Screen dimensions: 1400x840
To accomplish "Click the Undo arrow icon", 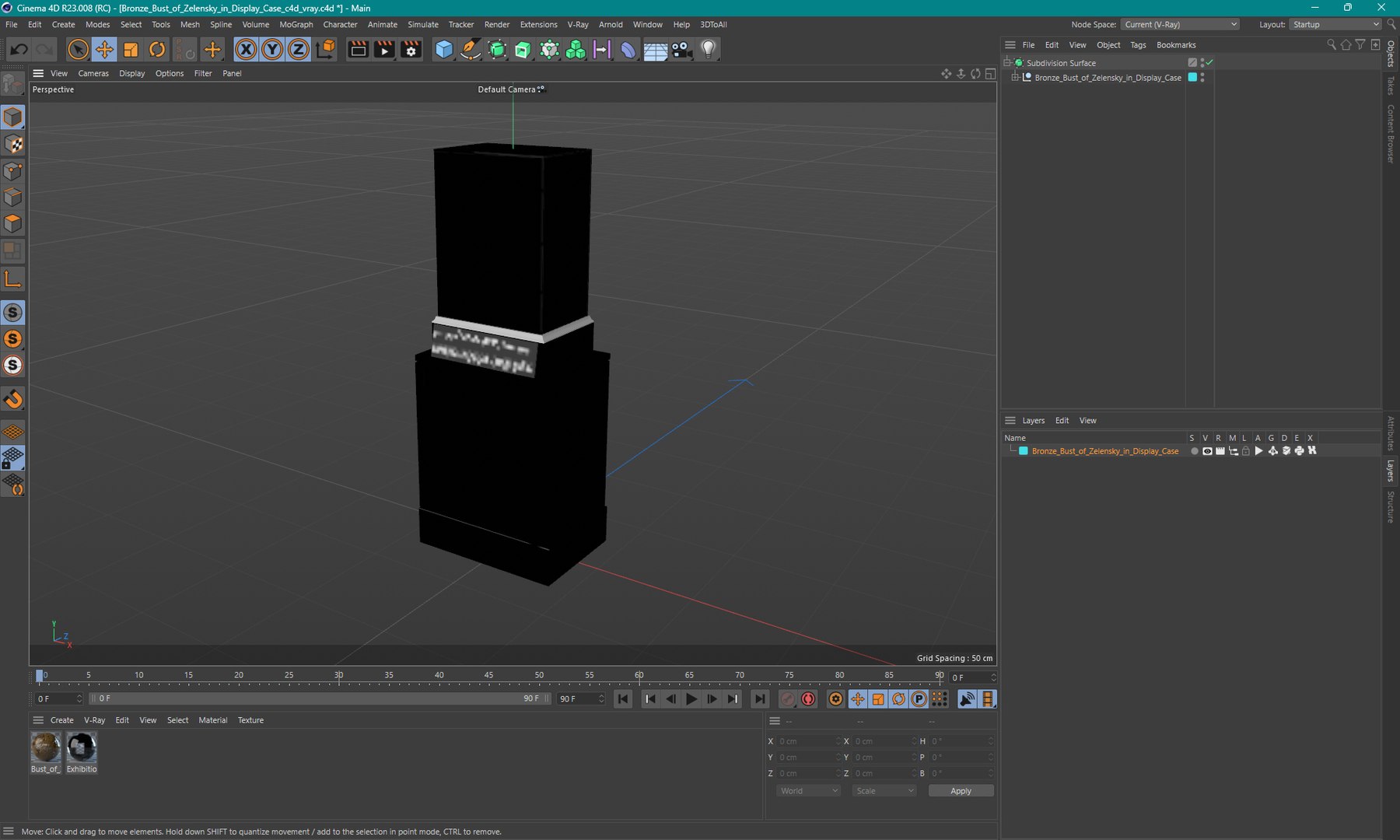I will pyautogui.click(x=19, y=50).
